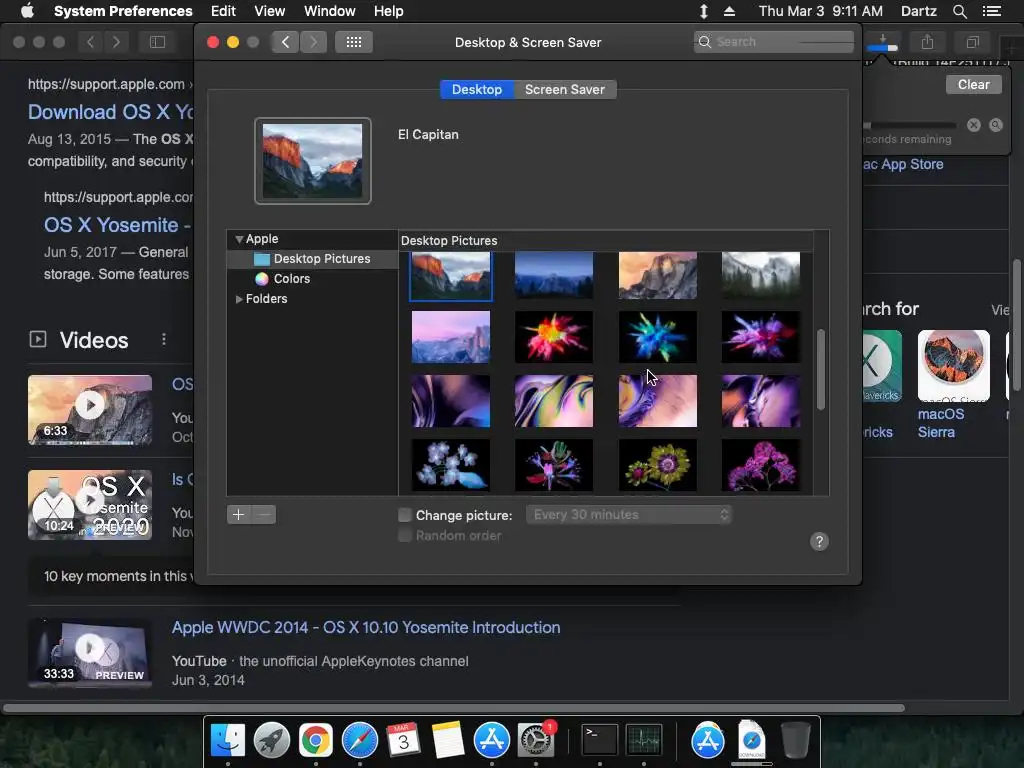Open the Apple menu

tap(27, 11)
